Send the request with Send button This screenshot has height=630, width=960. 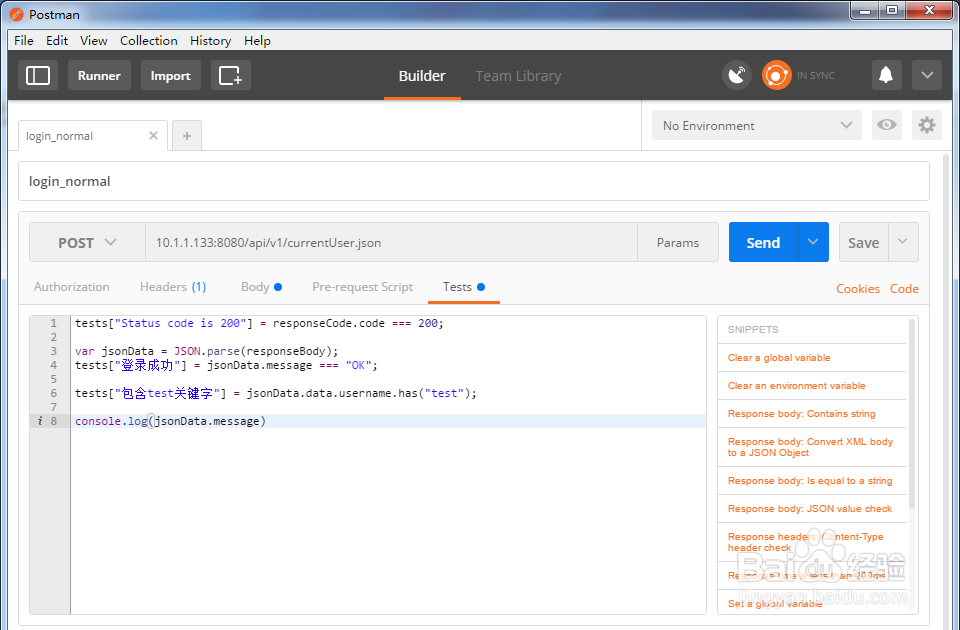tap(763, 242)
